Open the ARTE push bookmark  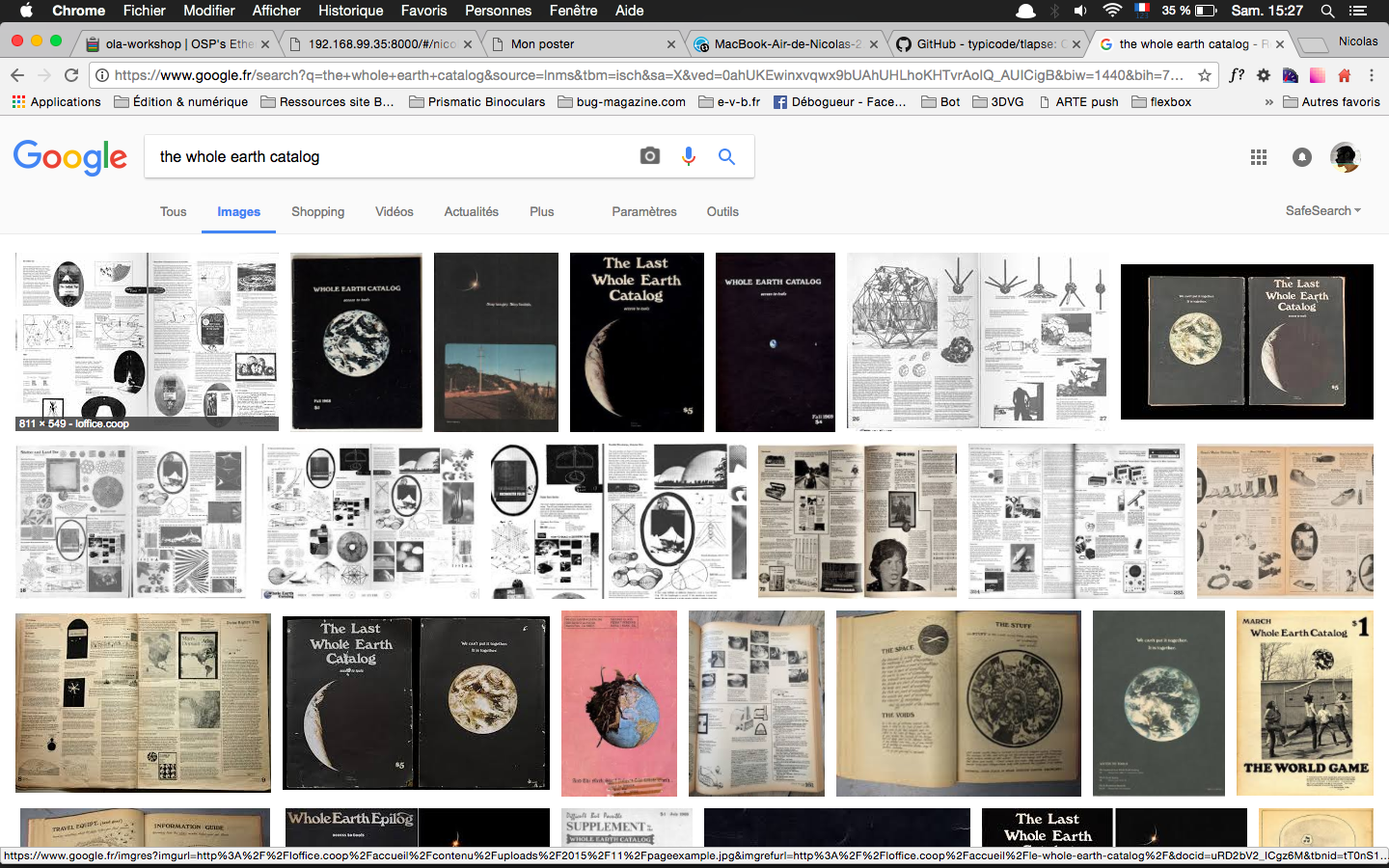pyautogui.click(x=1078, y=101)
